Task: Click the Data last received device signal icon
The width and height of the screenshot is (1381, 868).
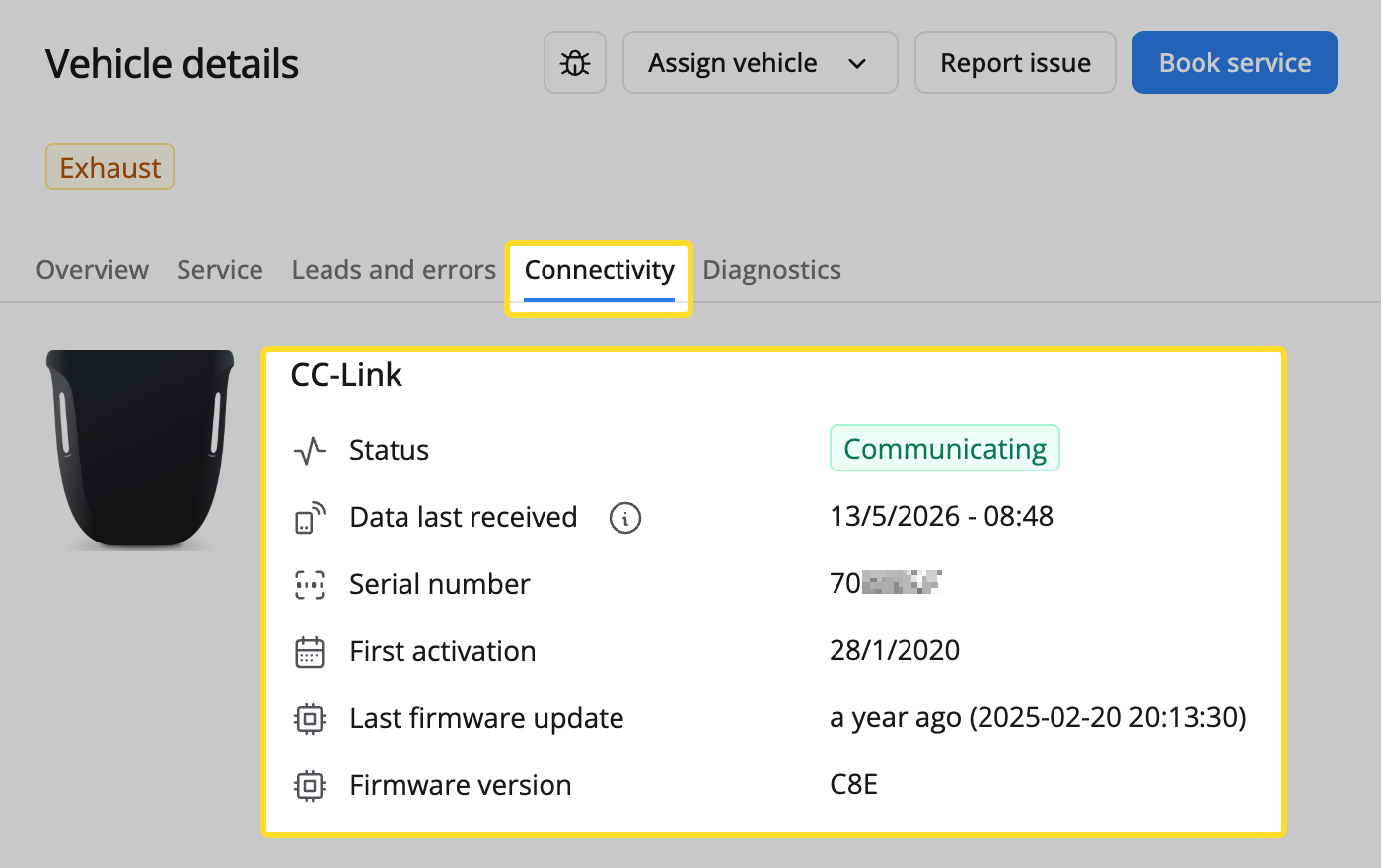Action: [x=310, y=518]
